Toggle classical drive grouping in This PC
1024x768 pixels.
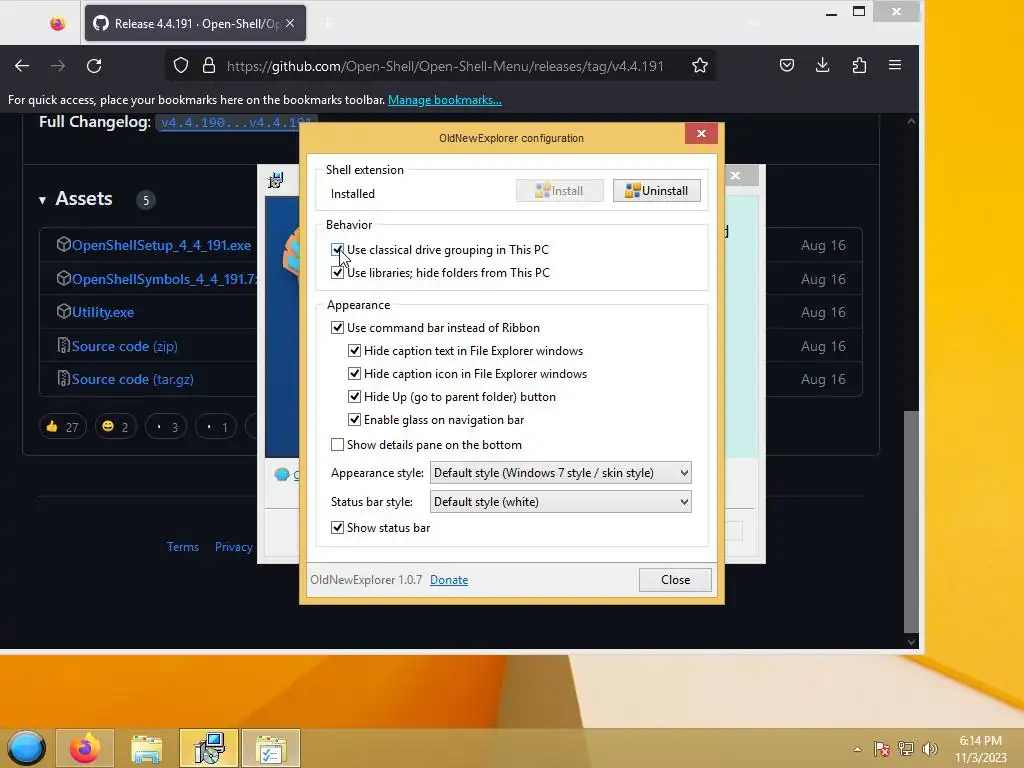(x=337, y=249)
